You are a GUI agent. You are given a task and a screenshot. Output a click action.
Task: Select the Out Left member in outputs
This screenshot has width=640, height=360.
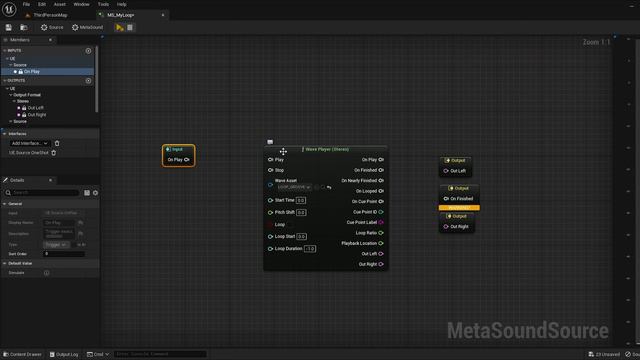tap(36, 108)
